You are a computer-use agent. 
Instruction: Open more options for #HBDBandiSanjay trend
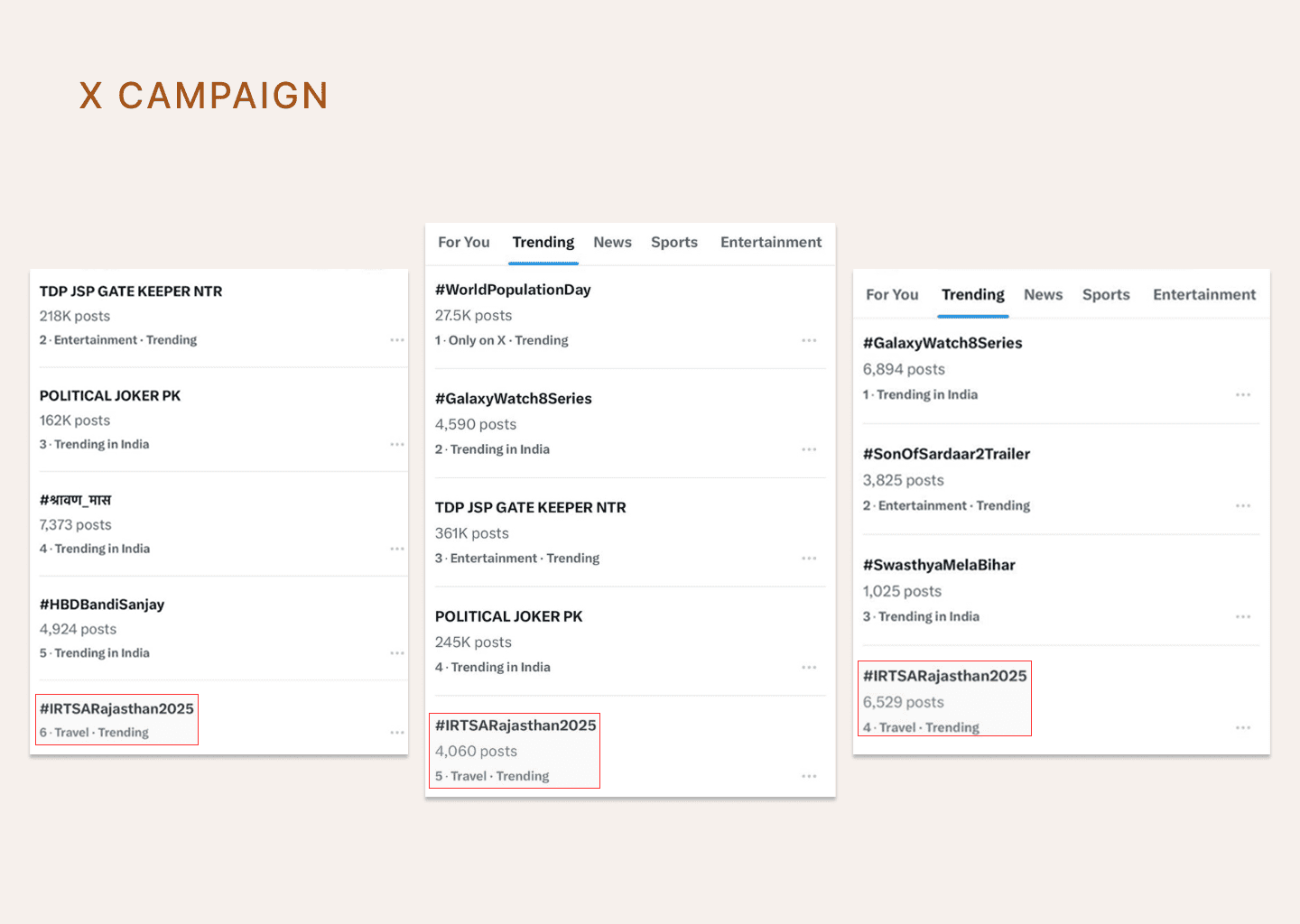(x=397, y=652)
